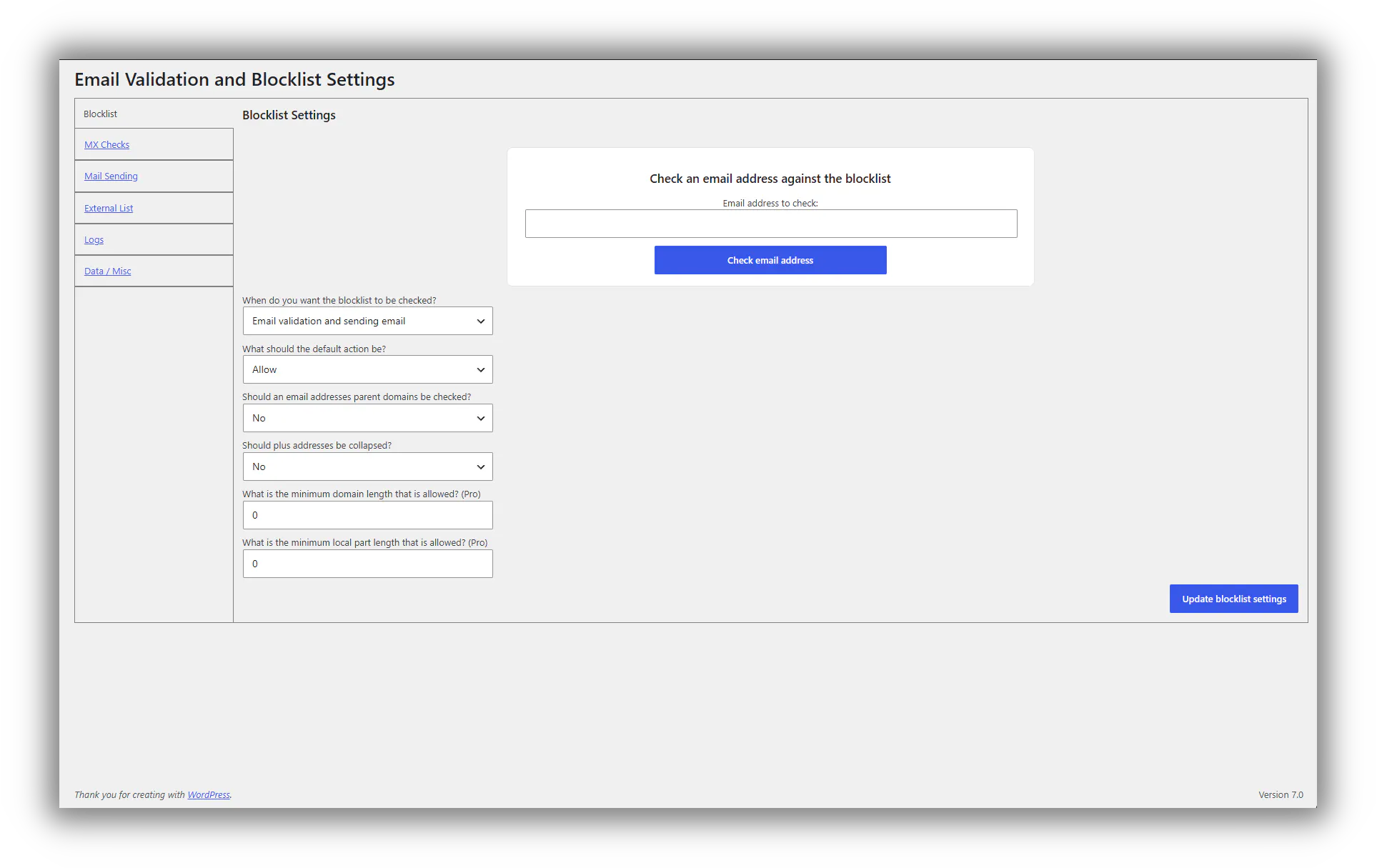Click 'minimum local part length' label
The image size is (1377, 868).
pos(364,542)
